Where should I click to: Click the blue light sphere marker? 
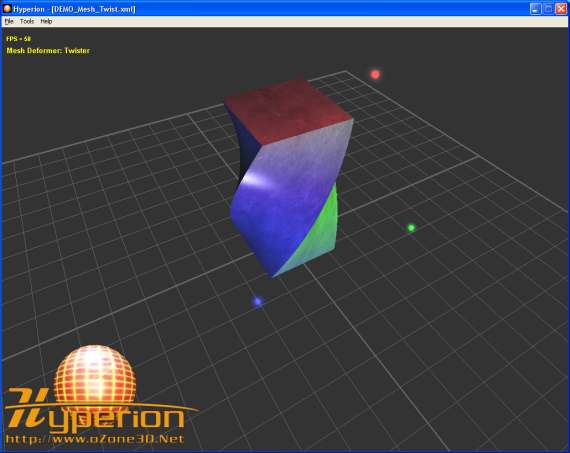click(258, 301)
